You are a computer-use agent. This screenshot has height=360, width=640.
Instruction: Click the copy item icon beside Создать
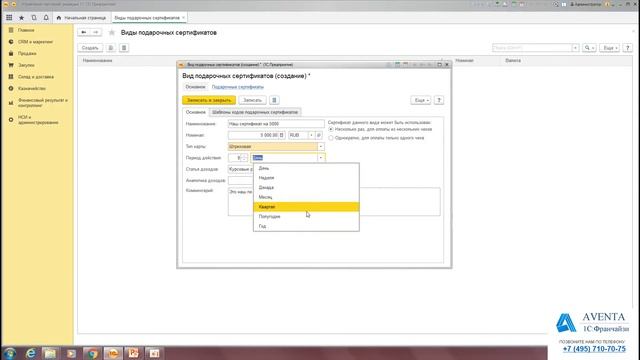click(x=111, y=48)
